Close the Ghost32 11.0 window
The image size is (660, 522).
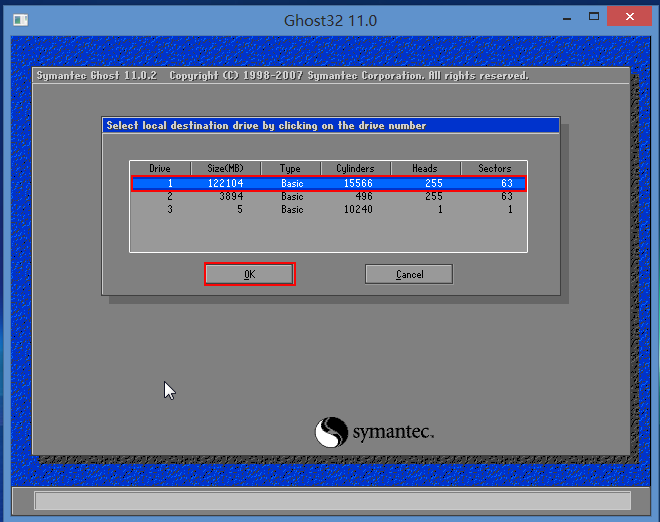[629, 16]
